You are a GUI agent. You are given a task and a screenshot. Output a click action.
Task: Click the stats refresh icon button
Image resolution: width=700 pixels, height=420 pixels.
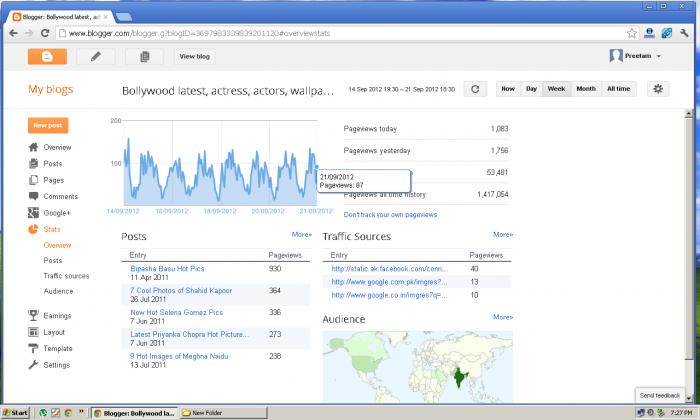(475, 89)
